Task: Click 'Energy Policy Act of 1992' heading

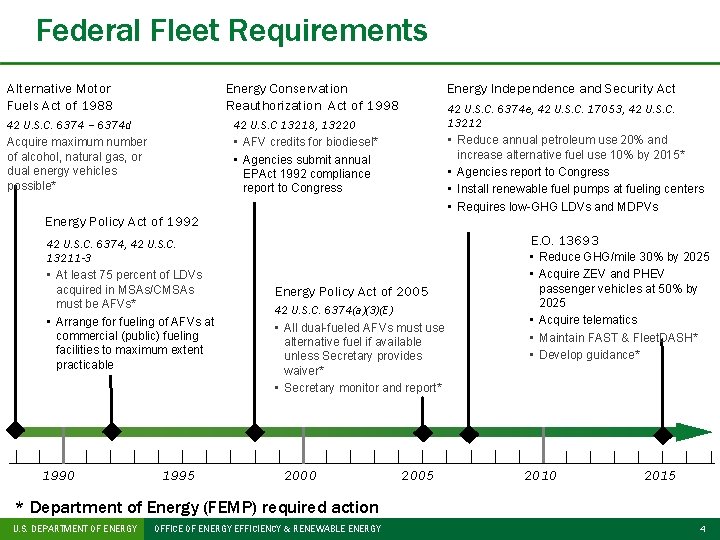Action: (x=122, y=222)
